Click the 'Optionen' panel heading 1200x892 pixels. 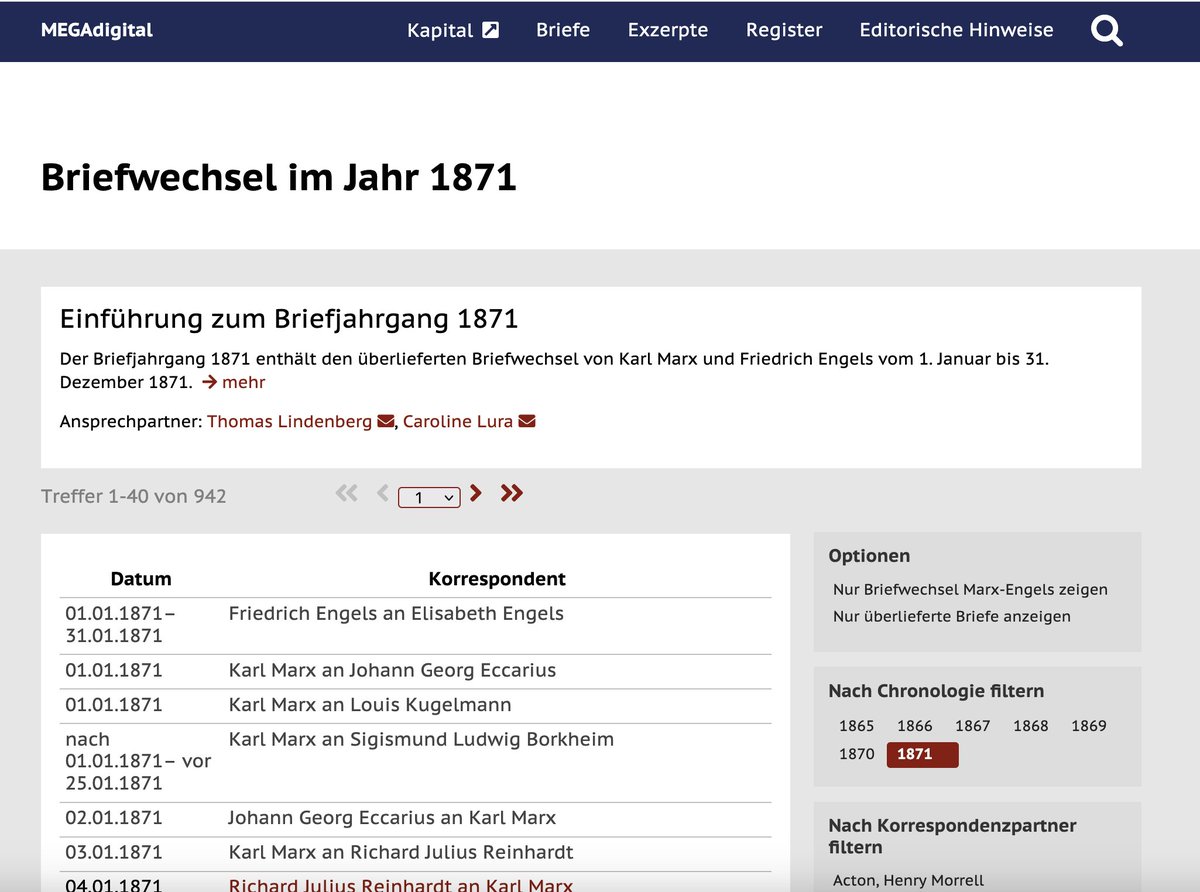pyautogui.click(x=869, y=556)
